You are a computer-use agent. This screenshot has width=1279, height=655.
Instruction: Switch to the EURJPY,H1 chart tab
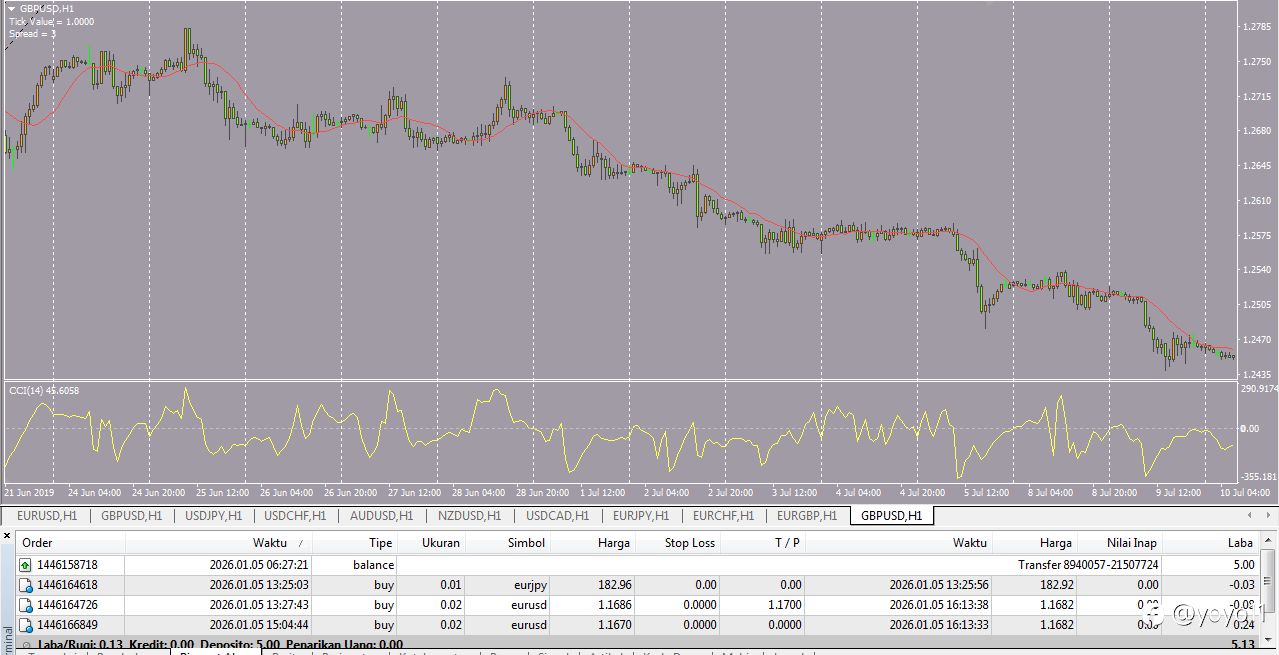(643, 516)
